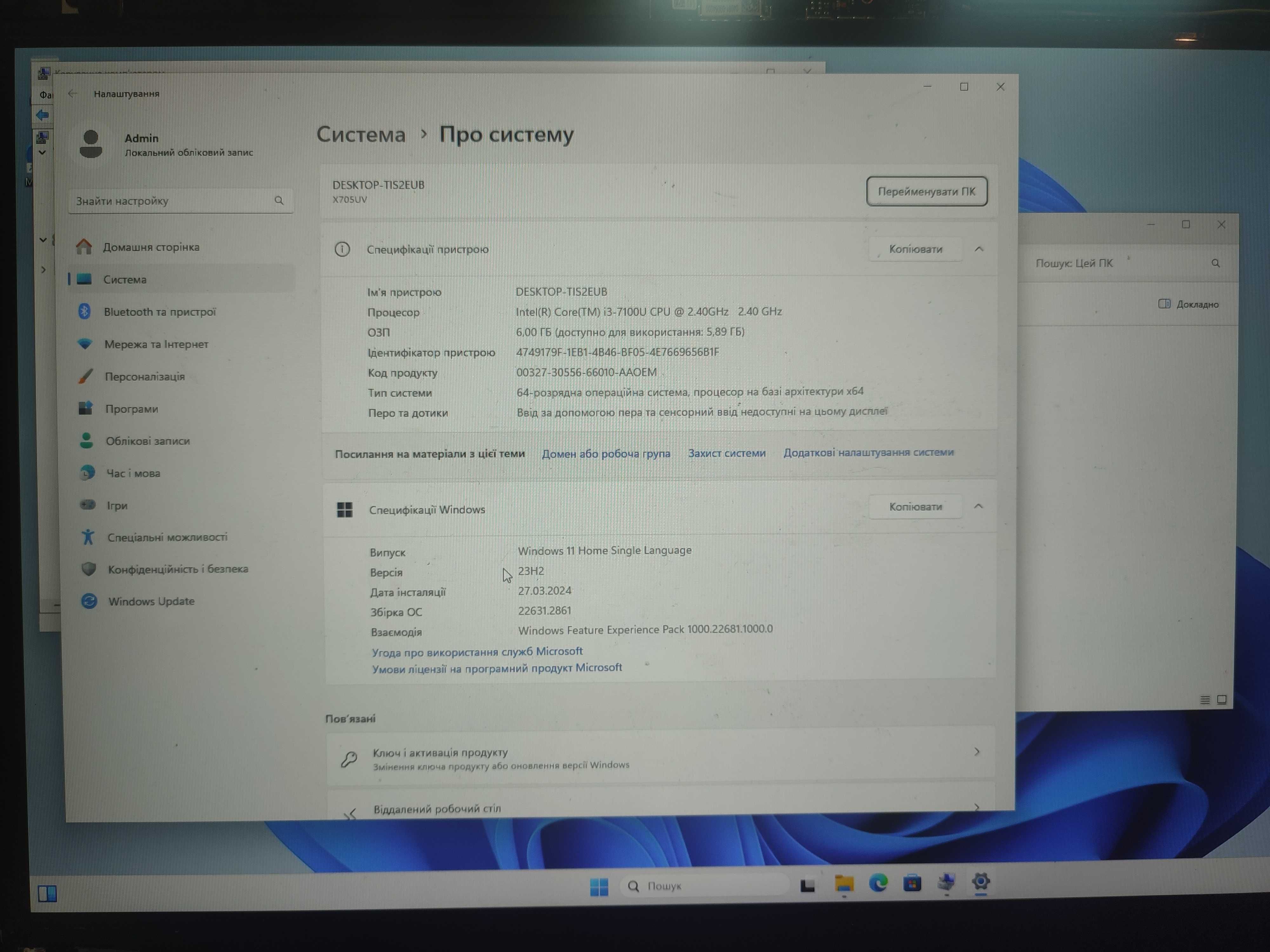
Task: Click blue back arrow in Computer Management window
Action: coord(43,115)
